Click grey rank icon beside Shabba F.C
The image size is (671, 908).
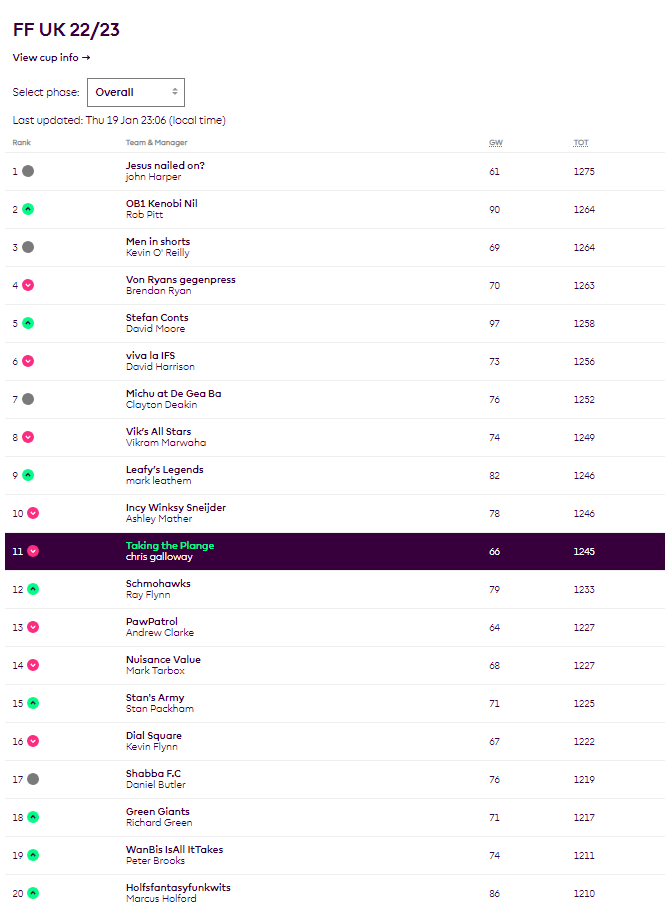[33, 779]
